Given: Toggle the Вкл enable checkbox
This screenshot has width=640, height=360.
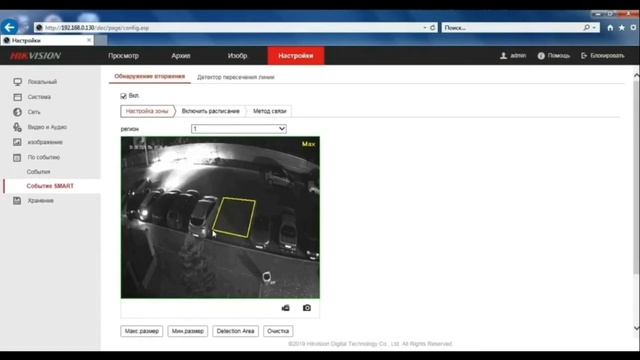Looking at the screenshot, I should click(123, 96).
